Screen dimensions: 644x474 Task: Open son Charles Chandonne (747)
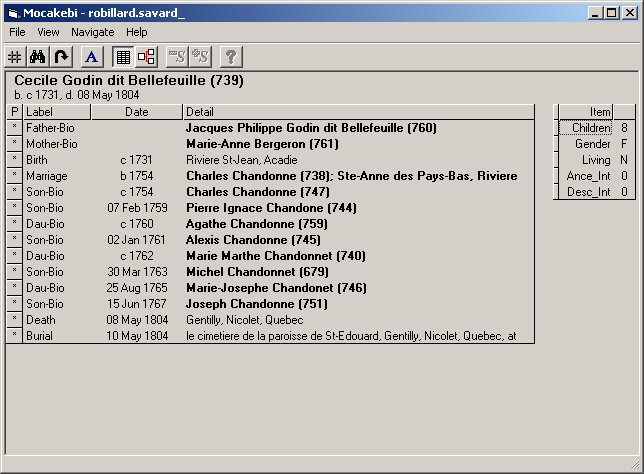(x=258, y=192)
